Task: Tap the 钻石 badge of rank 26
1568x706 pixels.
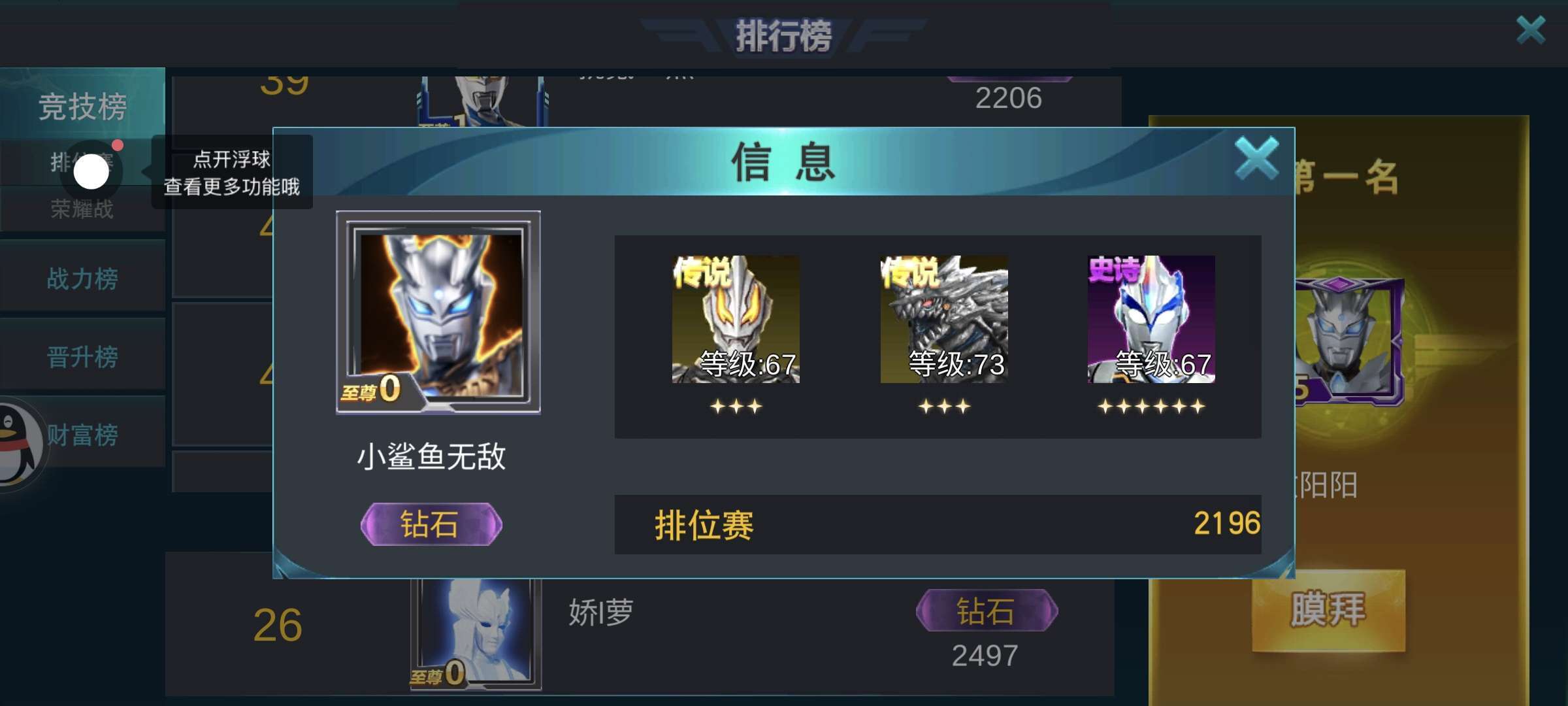Action: [x=987, y=611]
